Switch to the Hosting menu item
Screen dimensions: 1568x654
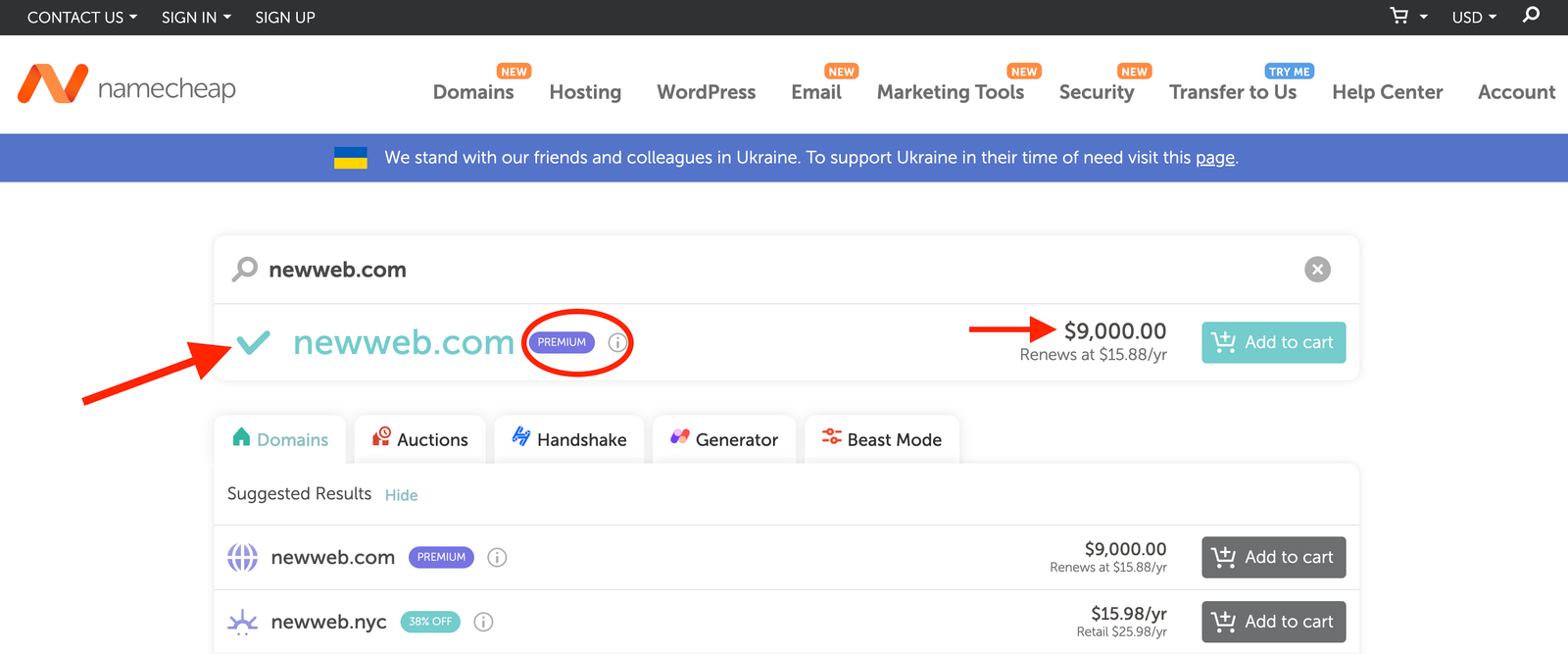tap(585, 92)
